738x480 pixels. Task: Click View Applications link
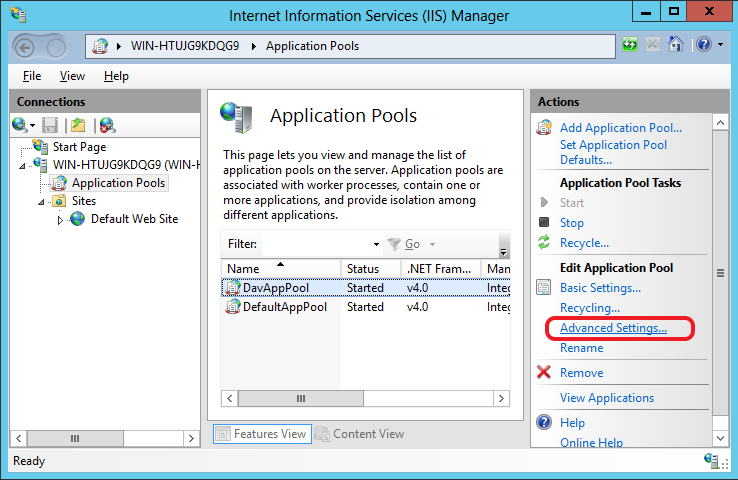[607, 398]
